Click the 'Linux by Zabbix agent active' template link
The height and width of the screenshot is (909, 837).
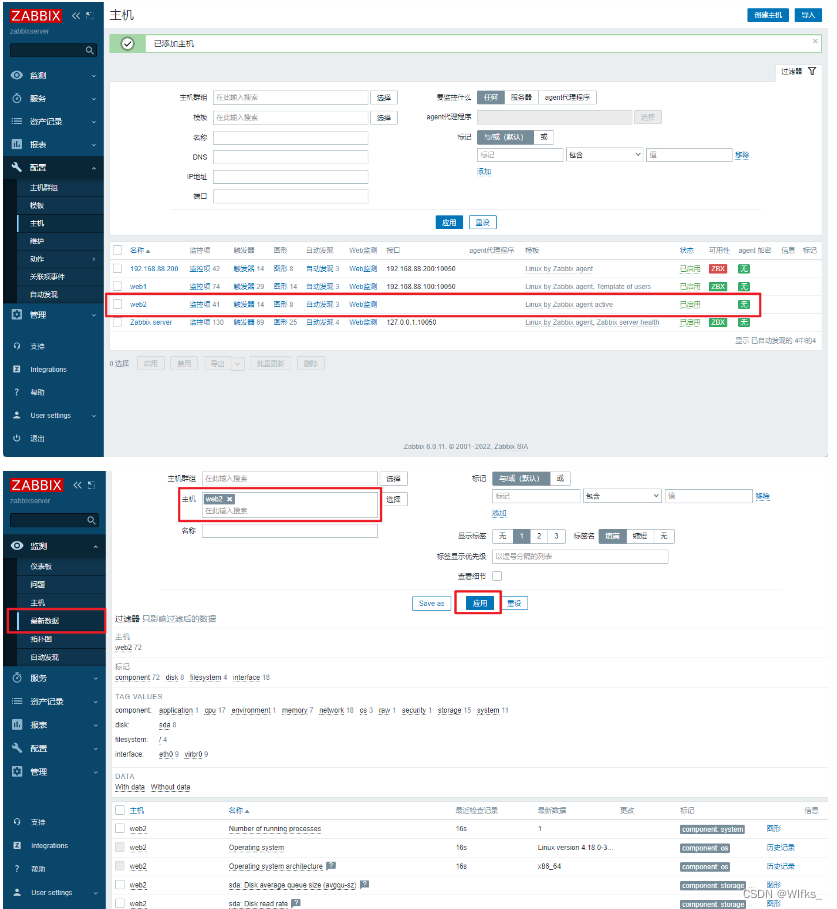point(569,304)
